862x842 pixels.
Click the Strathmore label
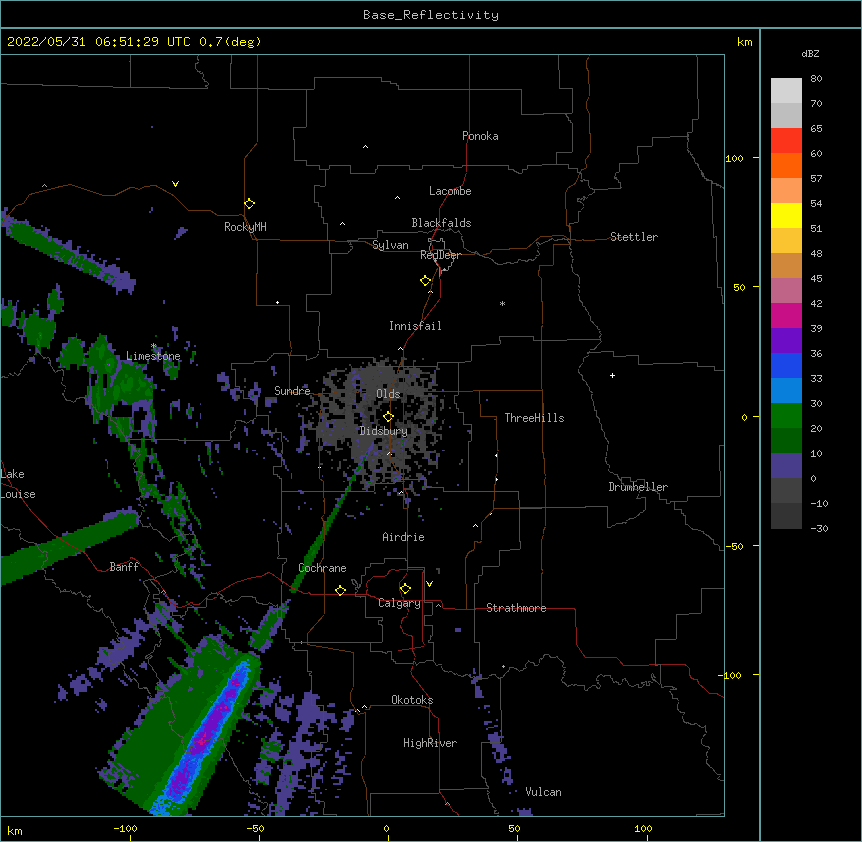(x=516, y=608)
